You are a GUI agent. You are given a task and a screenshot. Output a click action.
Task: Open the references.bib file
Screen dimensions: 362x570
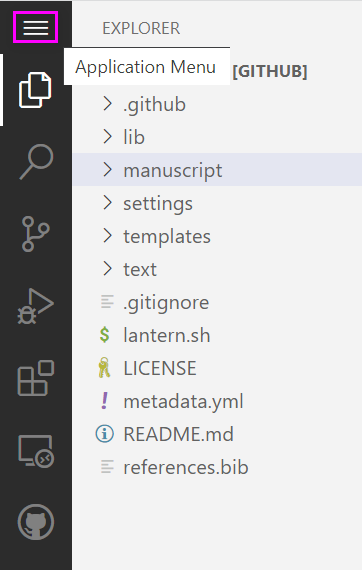pos(186,467)
